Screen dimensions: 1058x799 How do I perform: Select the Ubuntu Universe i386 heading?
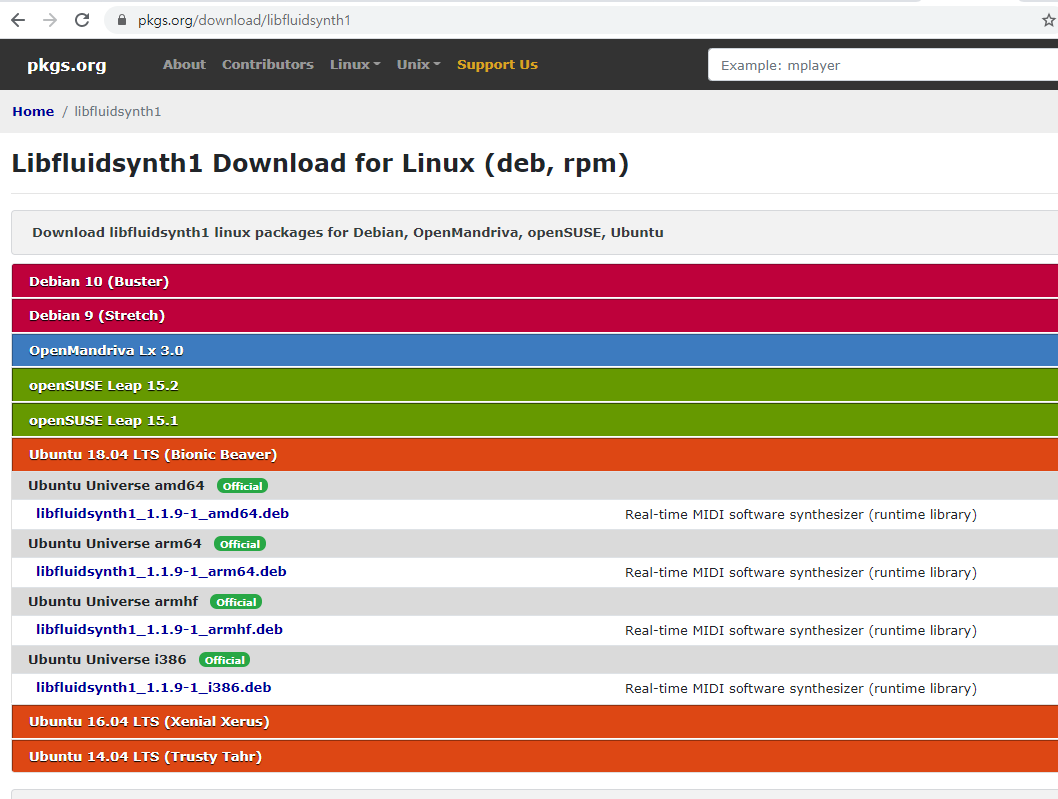pyautogui.click(x=107, y=659)
